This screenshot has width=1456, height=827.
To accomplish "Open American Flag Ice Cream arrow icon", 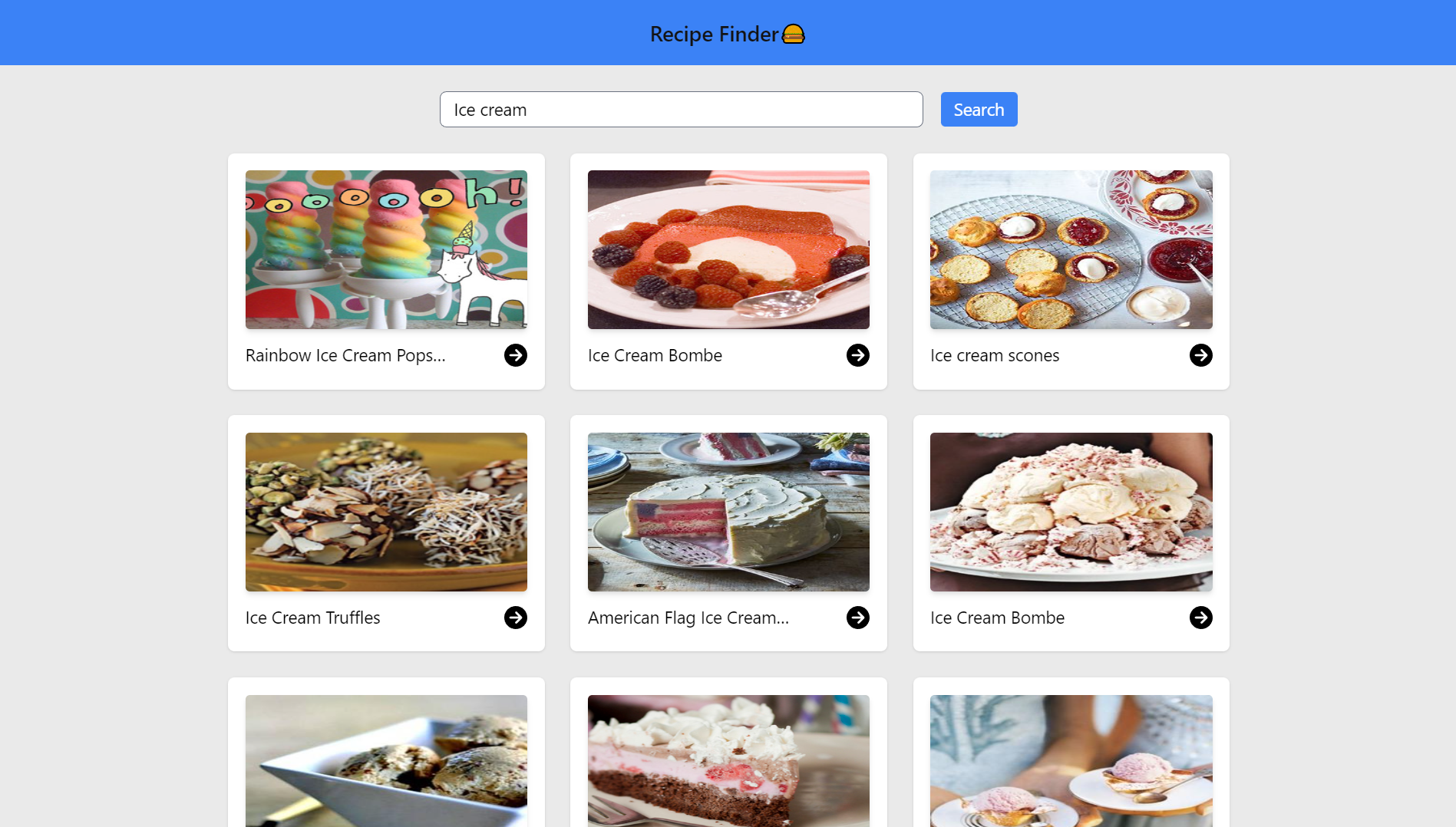I will tap(858, 618).
